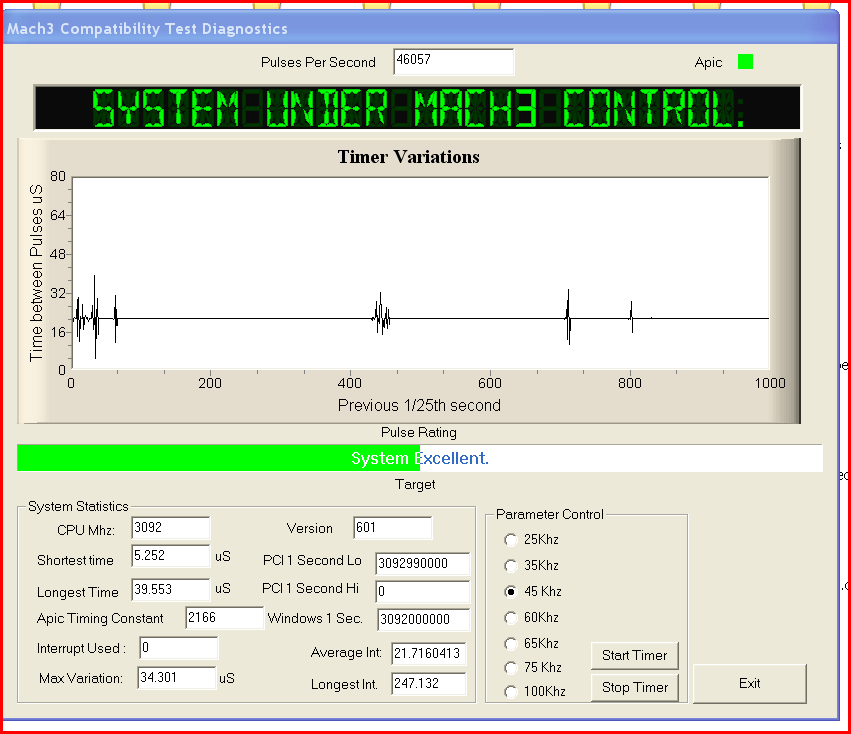Click the Windows 1 Sec. field
The height and width of the screenshot is (734, 851).
(x=423, y=619)
